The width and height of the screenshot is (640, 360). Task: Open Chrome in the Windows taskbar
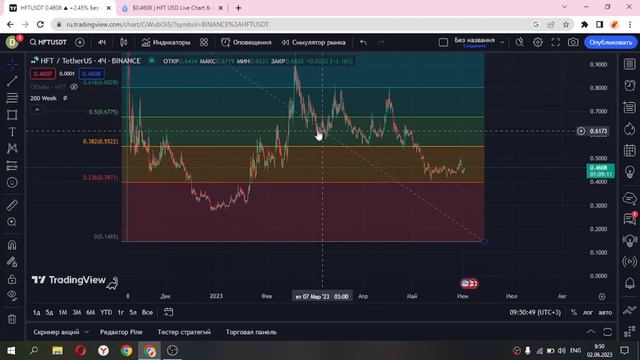[127, 351]
